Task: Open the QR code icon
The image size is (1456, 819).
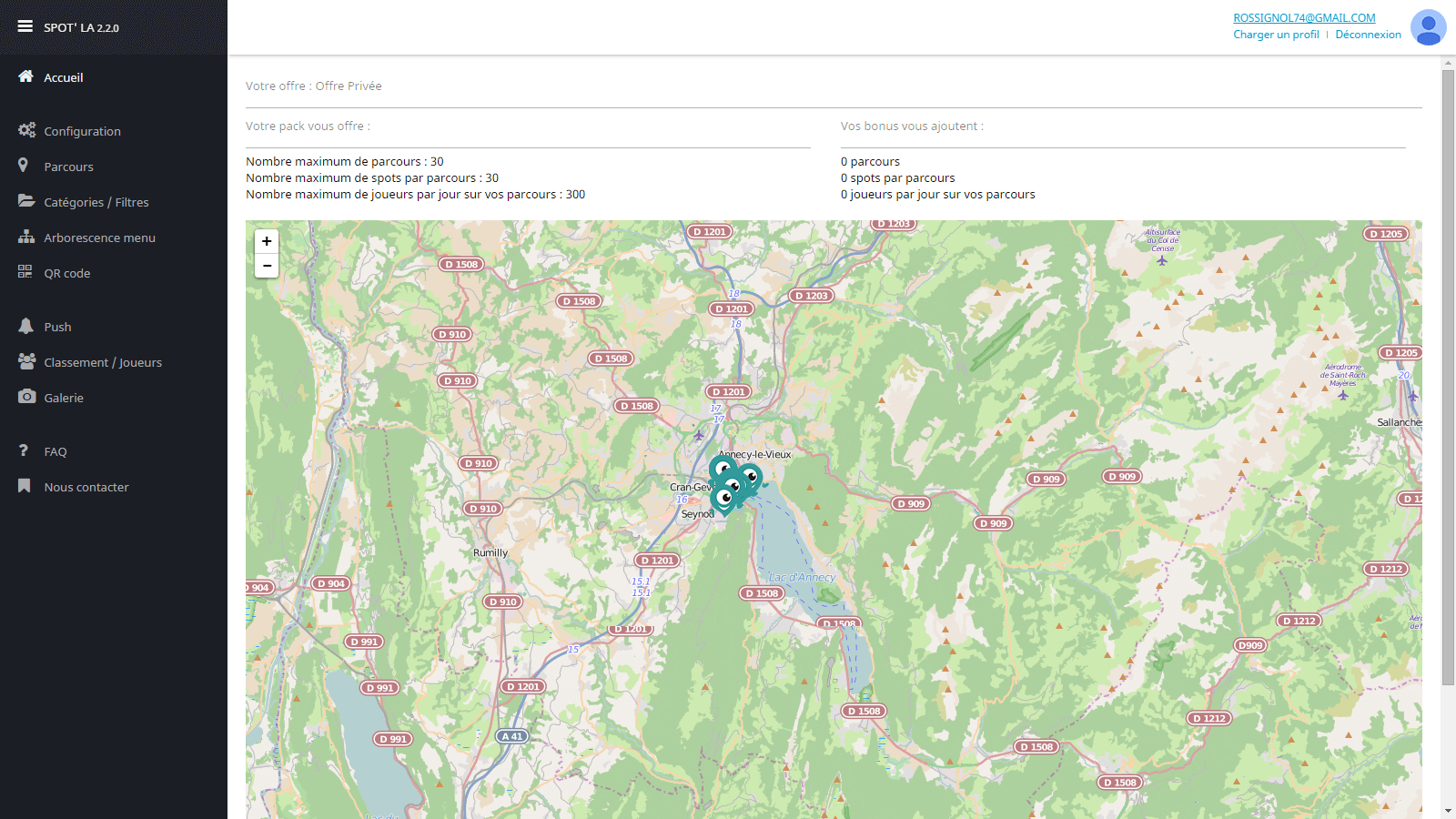Action: [25, 272]
